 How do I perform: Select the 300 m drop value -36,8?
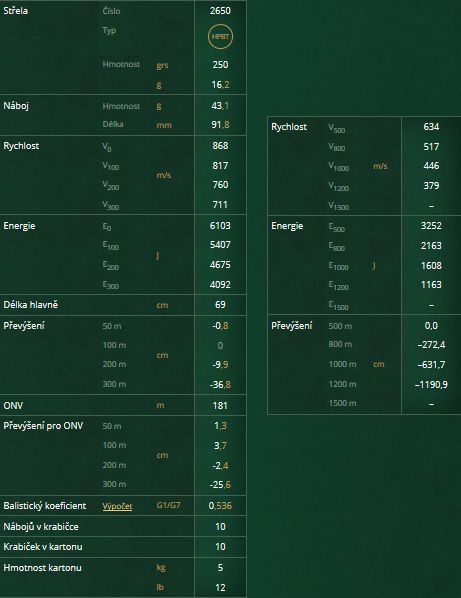point(220,384)
